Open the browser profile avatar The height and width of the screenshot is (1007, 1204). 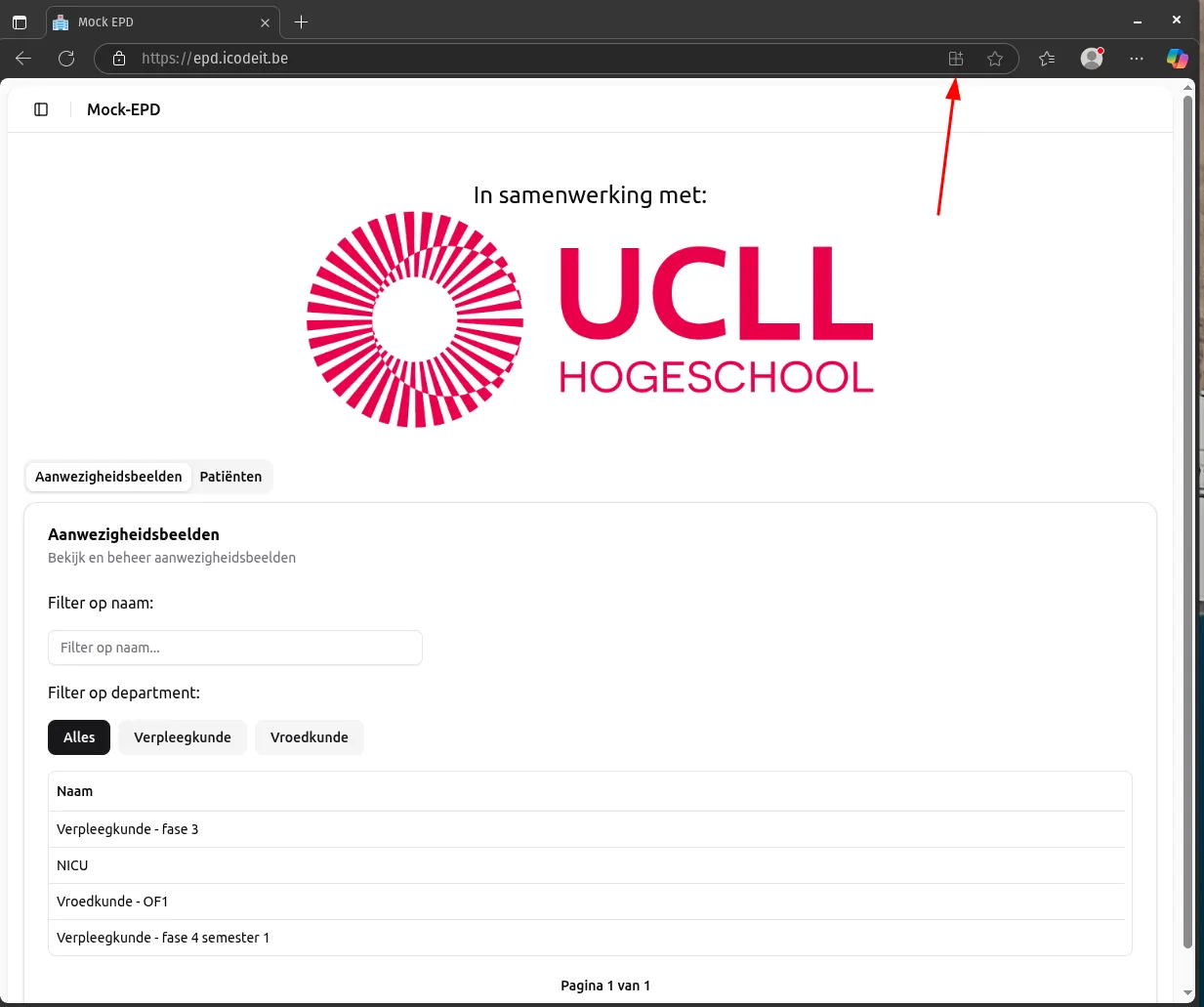pos(1092,59)
